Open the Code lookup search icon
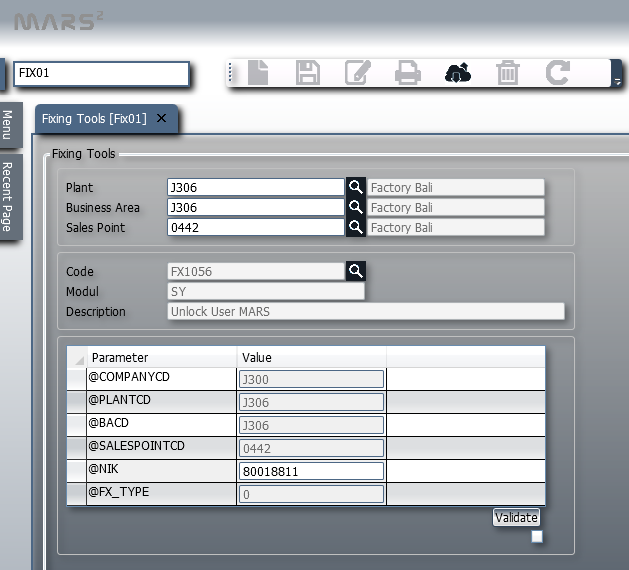The height and width of the screenshot is (570, 629). point(355,271)
